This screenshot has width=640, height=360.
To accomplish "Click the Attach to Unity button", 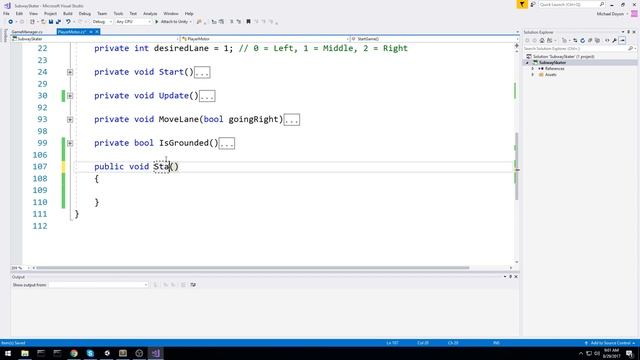I will (x=173, y=22).
